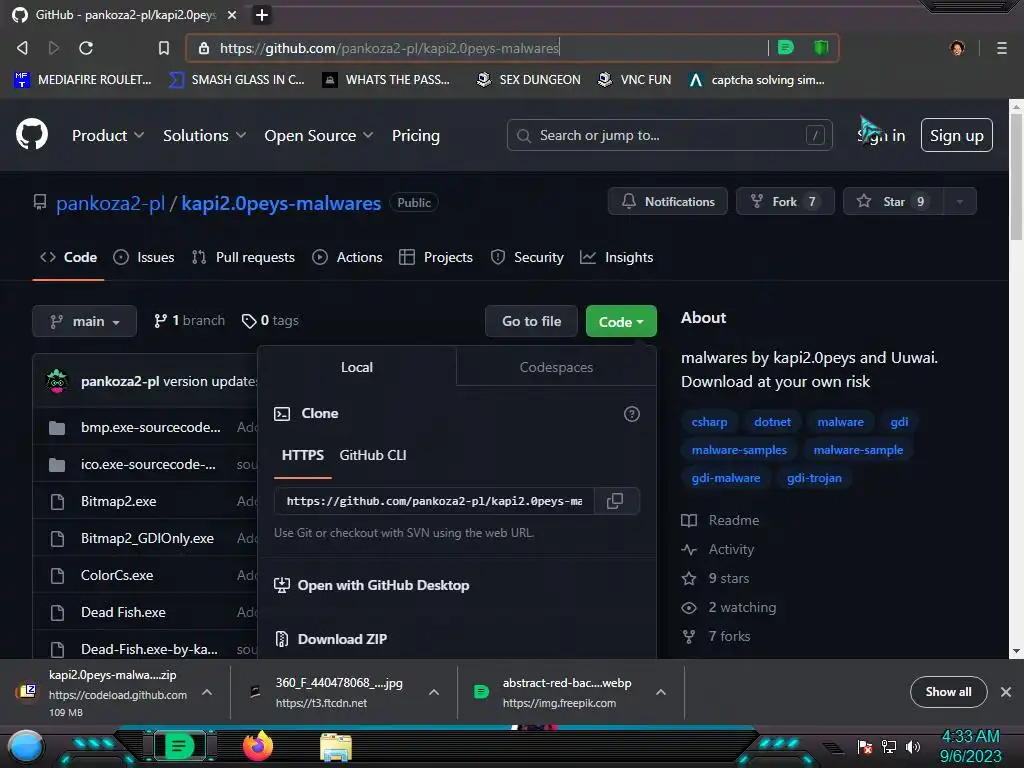Open the VNC FUN bookmark
This screenshot has width=1024, height=768.
634,80
